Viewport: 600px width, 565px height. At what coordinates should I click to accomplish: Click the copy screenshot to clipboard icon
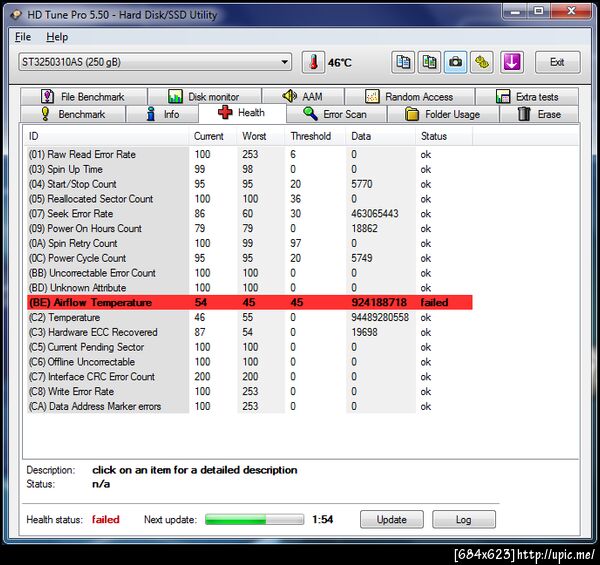point(429,62)
